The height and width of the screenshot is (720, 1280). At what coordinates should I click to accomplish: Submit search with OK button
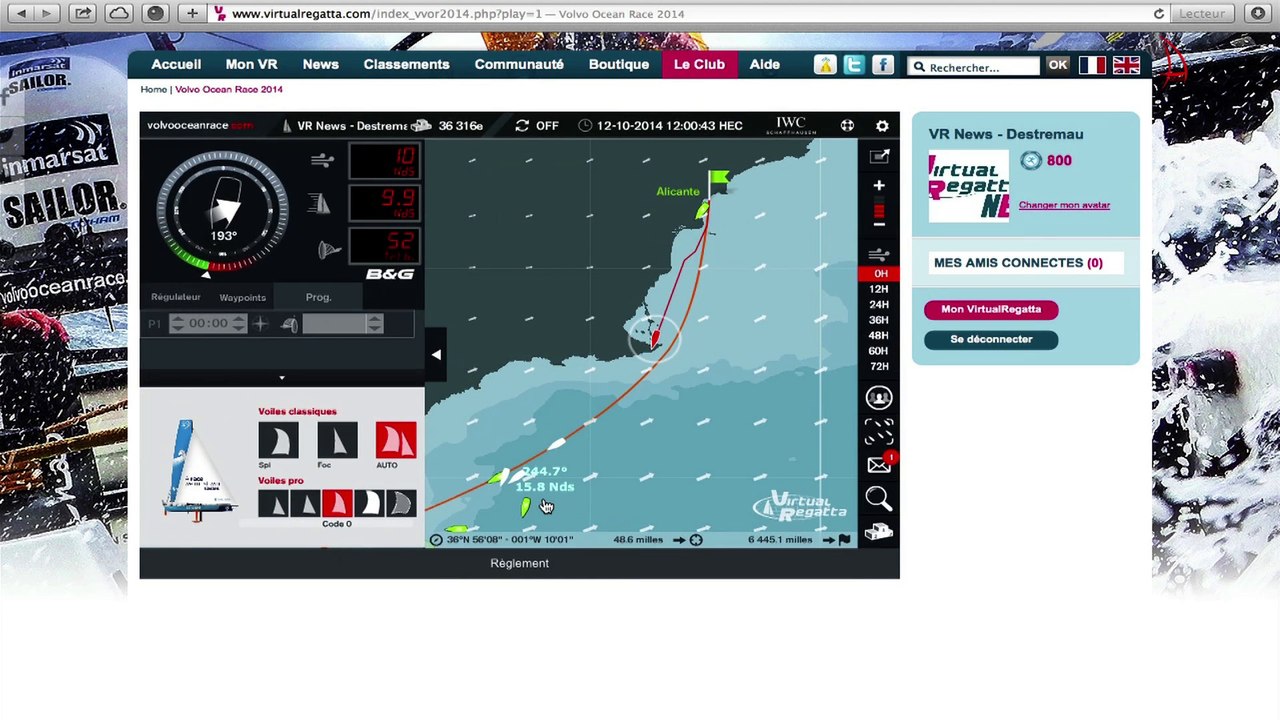pos(1058,66)
